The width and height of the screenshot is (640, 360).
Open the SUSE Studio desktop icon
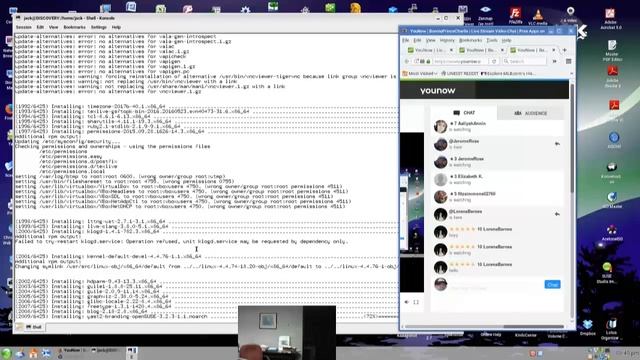click(x=607, y=273)
